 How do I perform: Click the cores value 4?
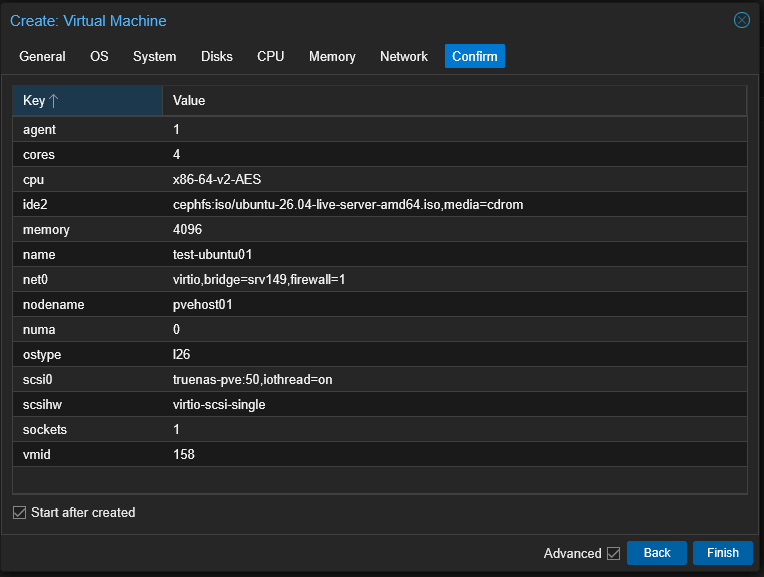pyautogui.click(x=176, y=154)
